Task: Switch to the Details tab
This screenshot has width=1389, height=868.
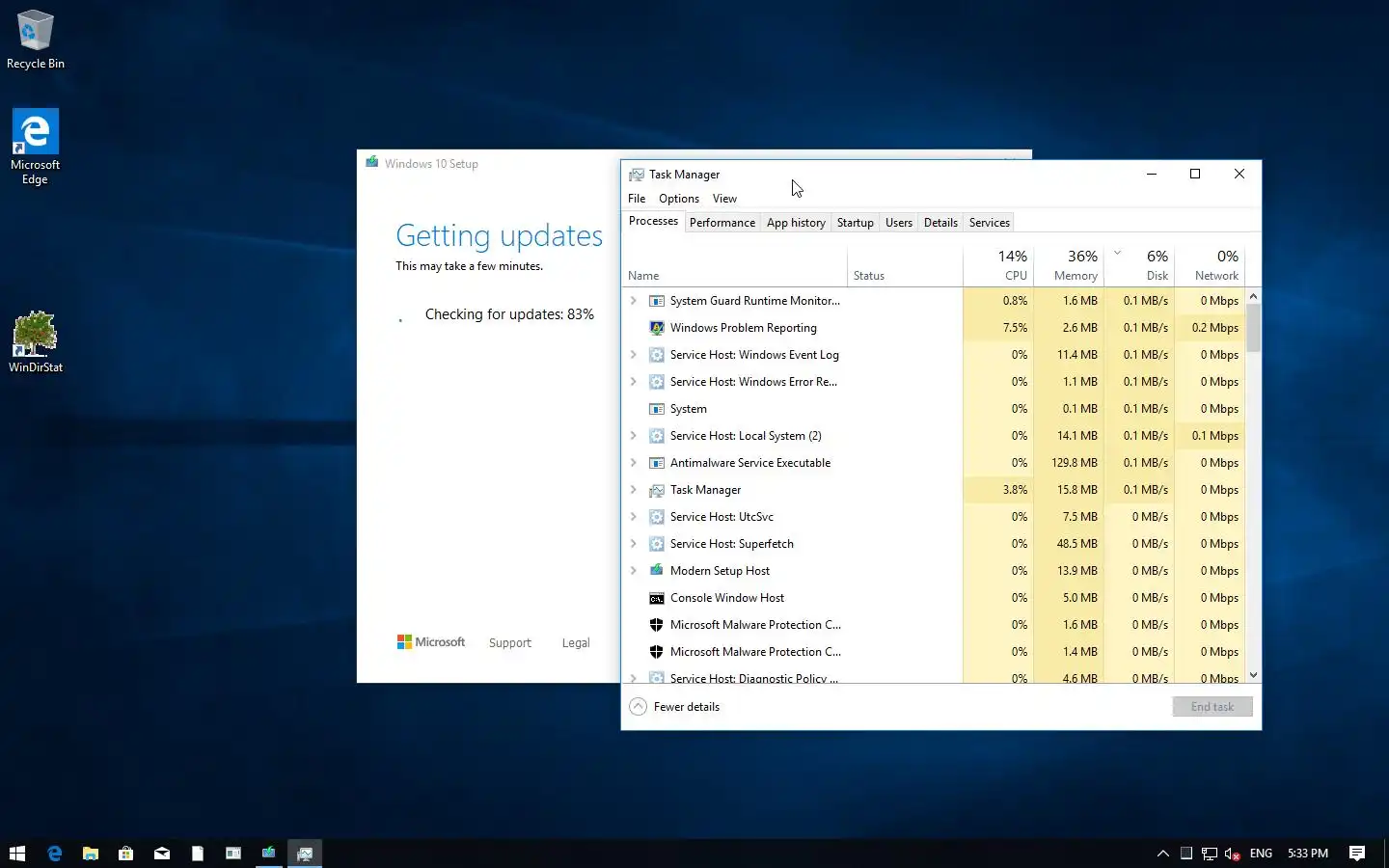Action: coord(940,223)
